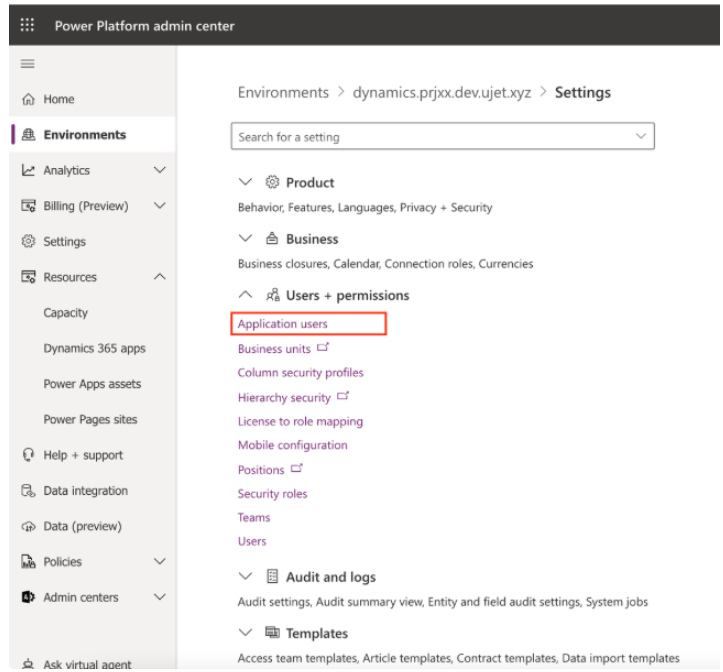Open the Security roles link
The height and width of the screenshot is (672, 723).
pos(272,494)
